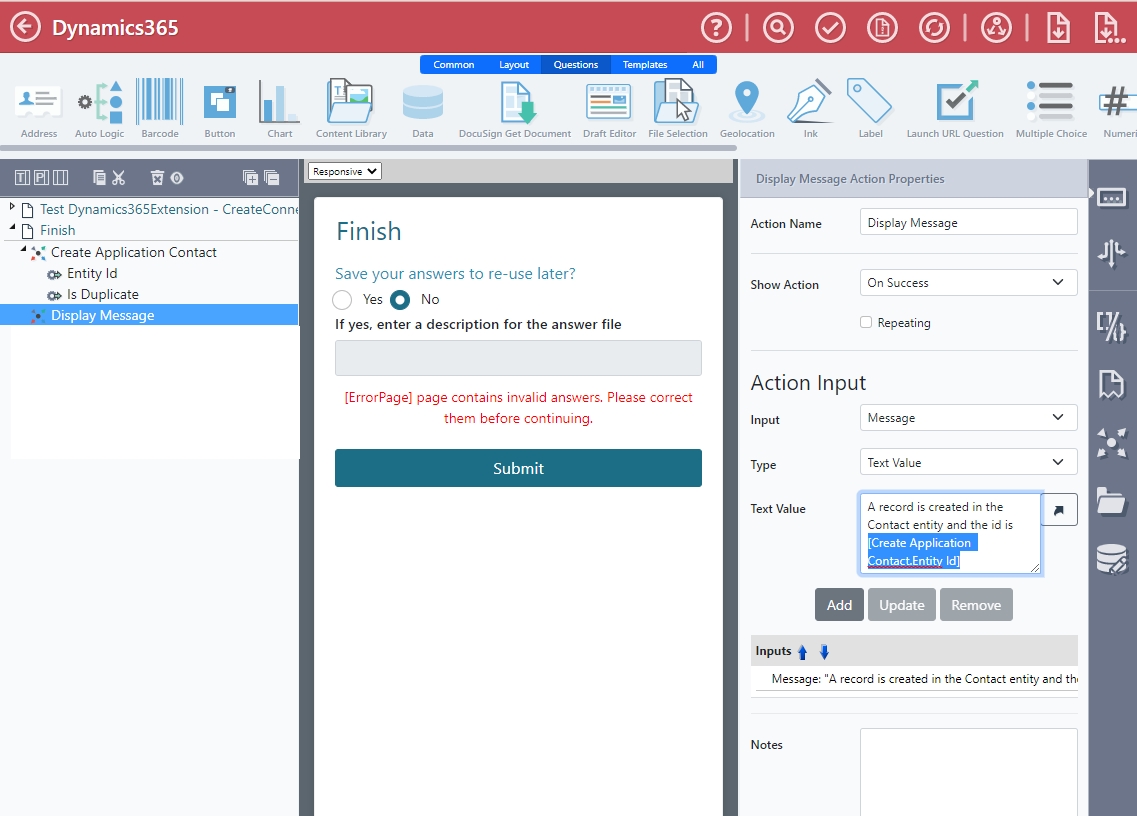Switch to the Common toolbox tab
This screenshot has width=1137, height=816.
[x=453, y=65]
